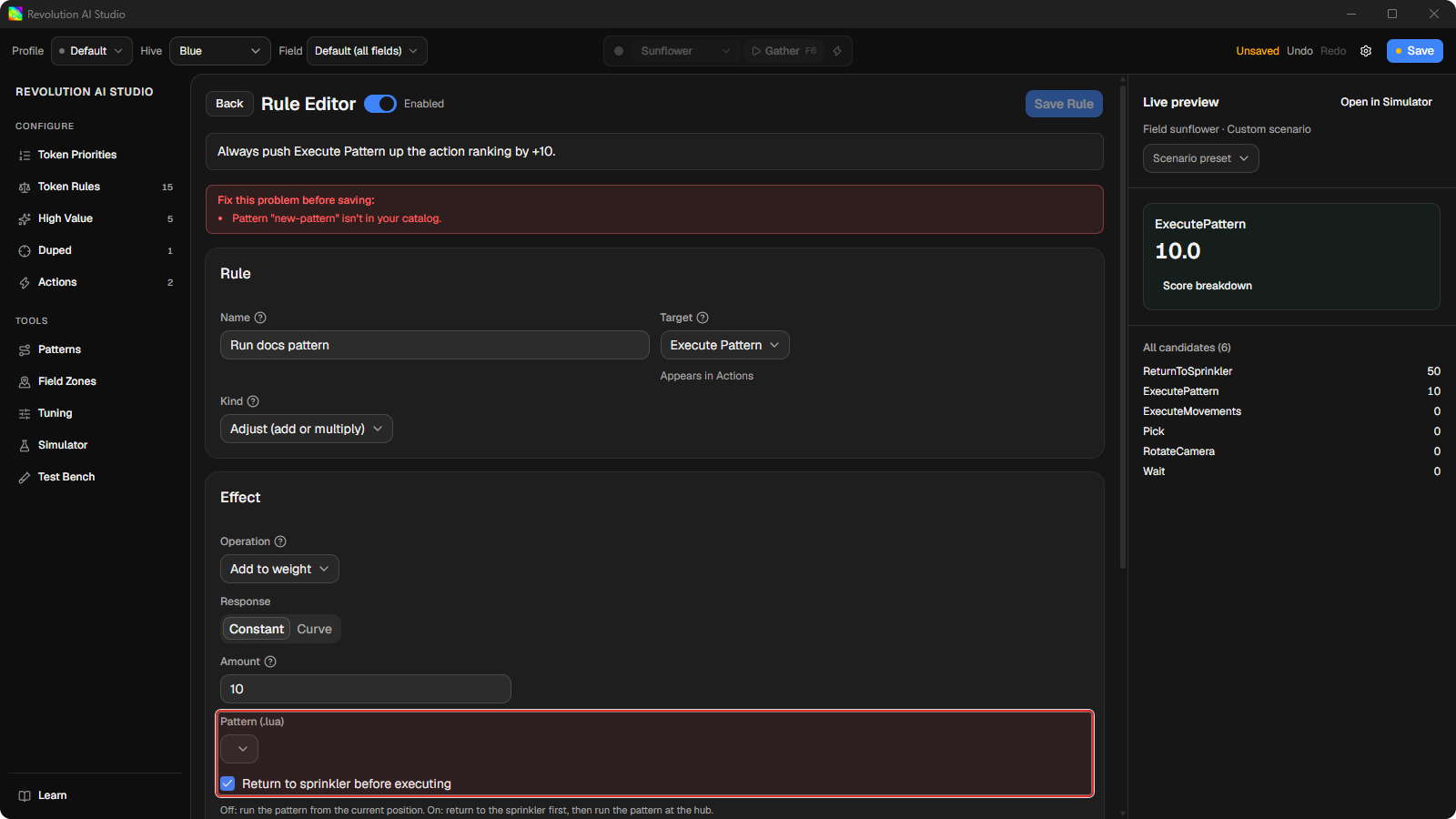Screen dimensions: 1456x819
Task: Click the Name input field
Action: coord(434,345)
